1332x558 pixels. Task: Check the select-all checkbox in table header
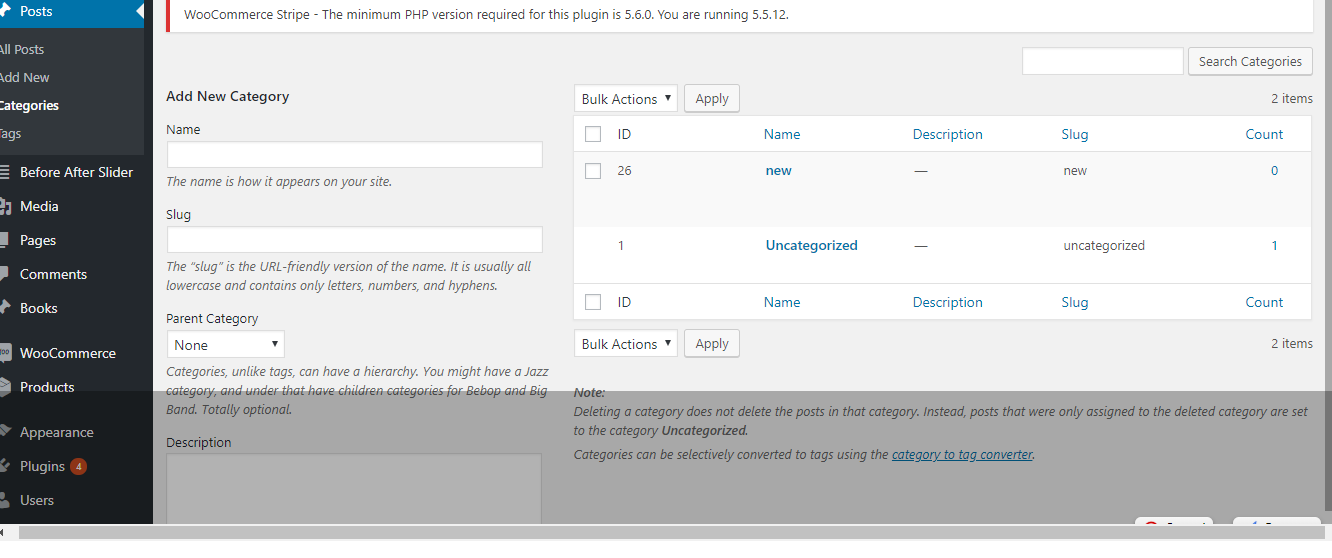pos(593,134)
